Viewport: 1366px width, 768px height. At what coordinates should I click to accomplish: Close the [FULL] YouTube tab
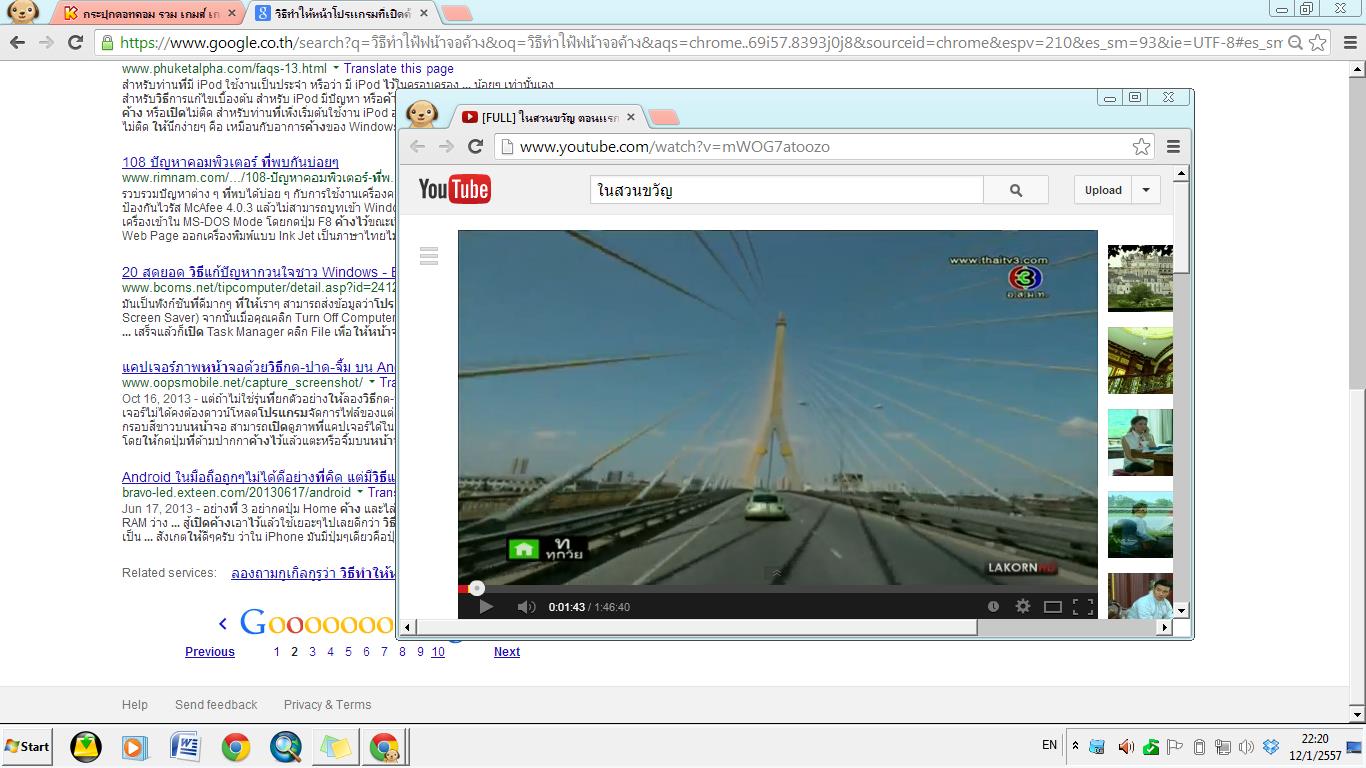631,117
